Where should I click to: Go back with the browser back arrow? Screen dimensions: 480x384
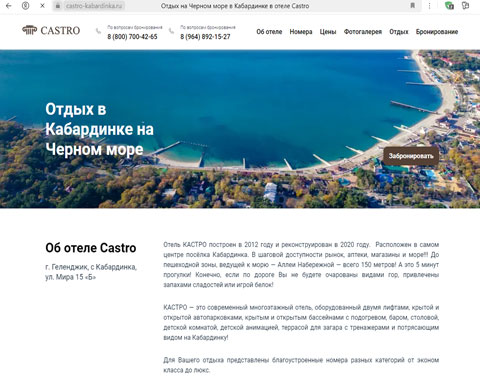9,6
